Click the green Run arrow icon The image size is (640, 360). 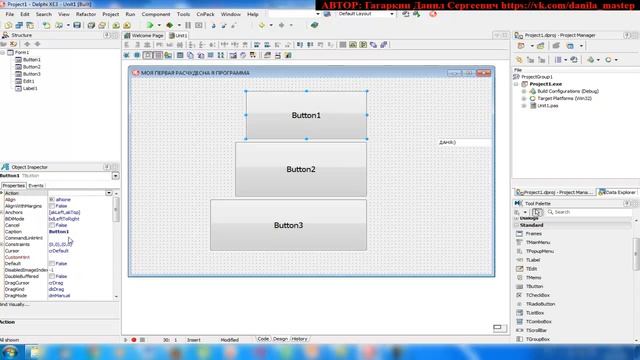pos(150,25)
